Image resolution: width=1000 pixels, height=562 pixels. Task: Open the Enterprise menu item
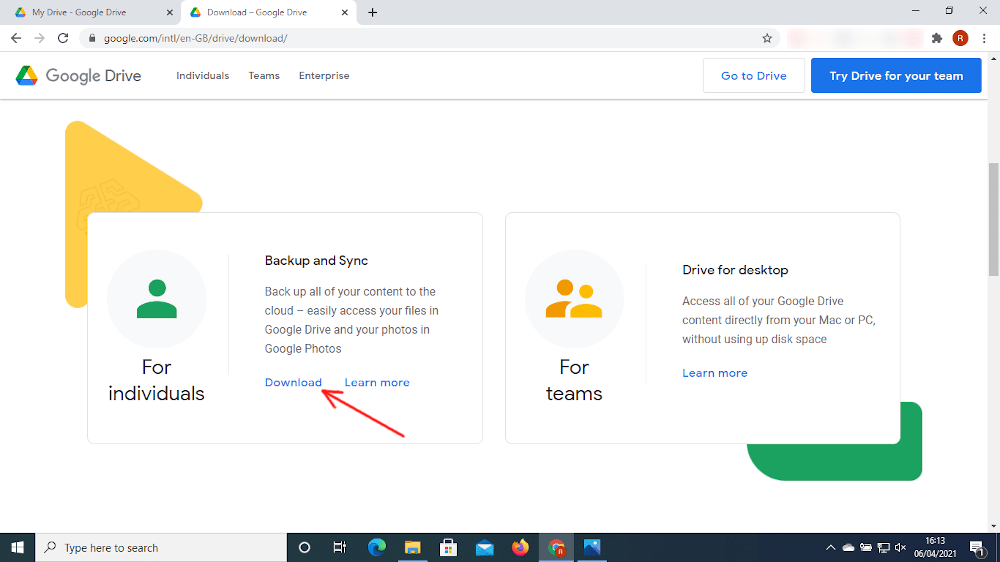tap(324, 75)
